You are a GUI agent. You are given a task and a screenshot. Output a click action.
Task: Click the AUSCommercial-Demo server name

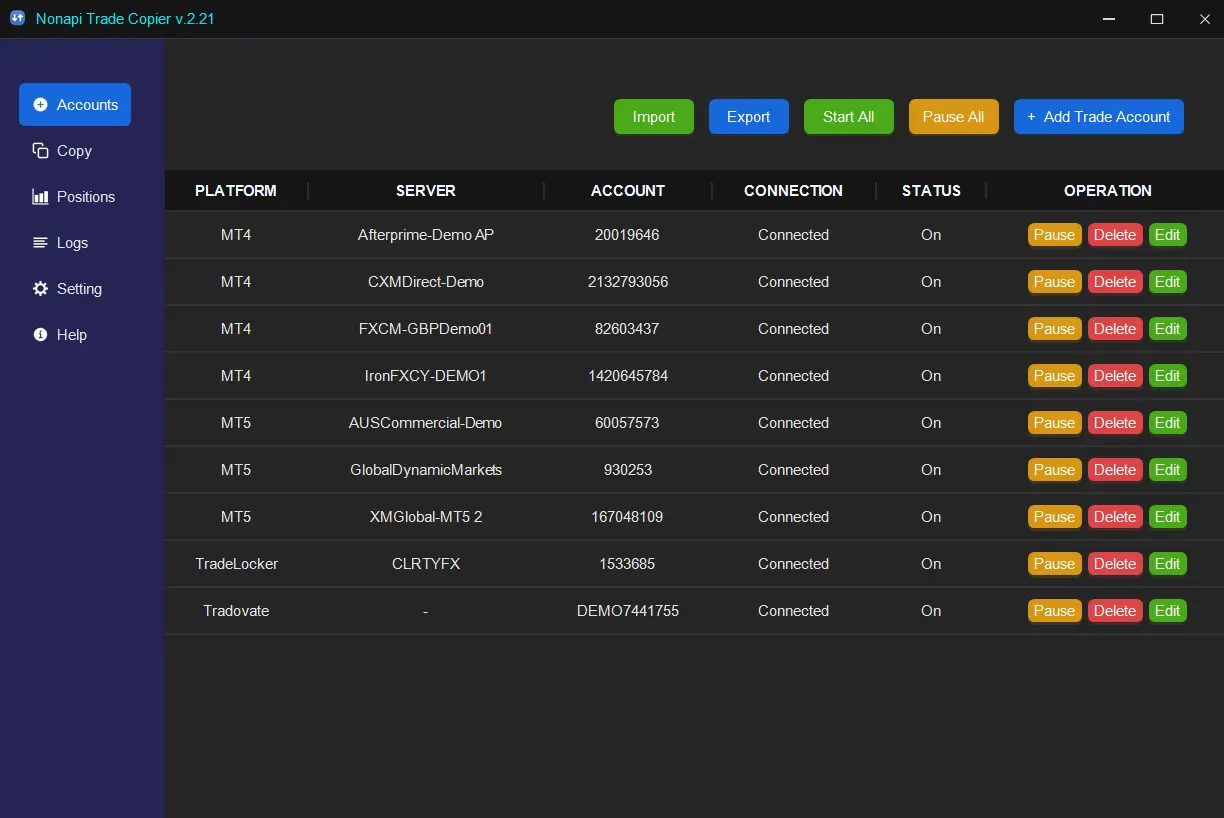426,423
